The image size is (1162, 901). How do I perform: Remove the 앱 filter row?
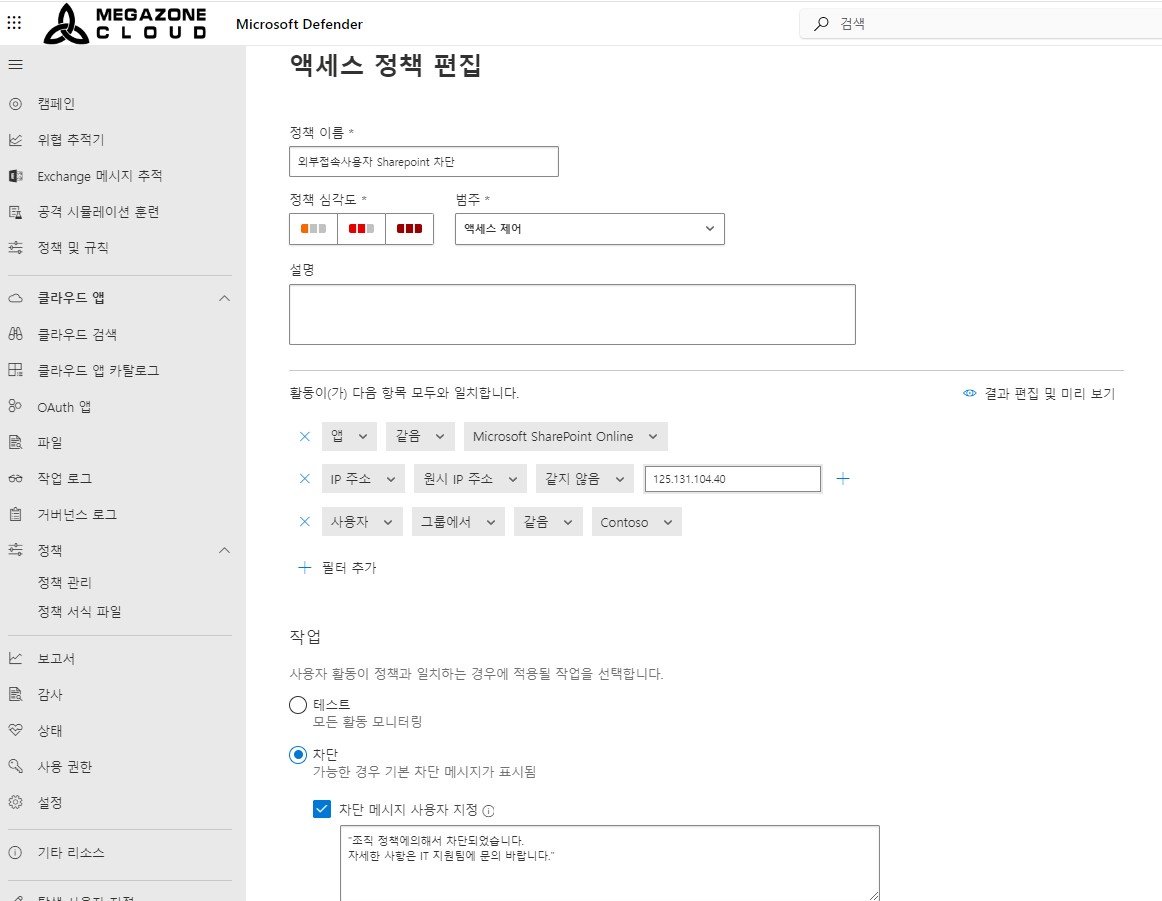tap(305, 436)
